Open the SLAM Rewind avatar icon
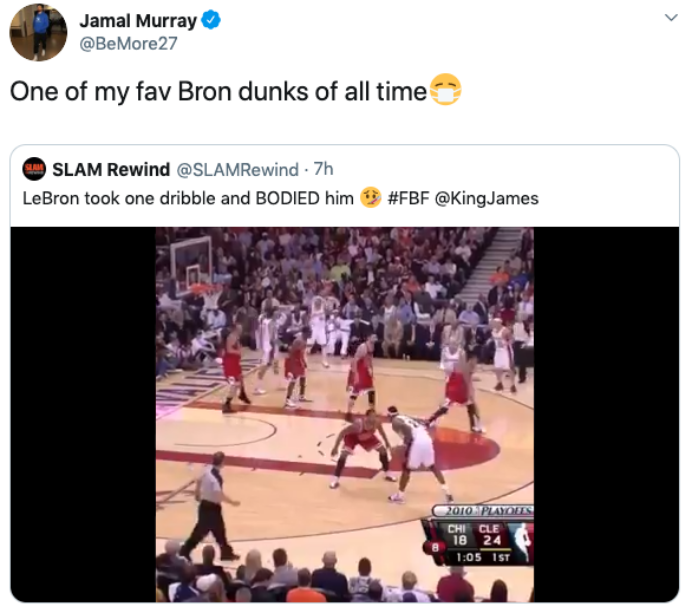The image size is (692, 613). pos(34,169)
